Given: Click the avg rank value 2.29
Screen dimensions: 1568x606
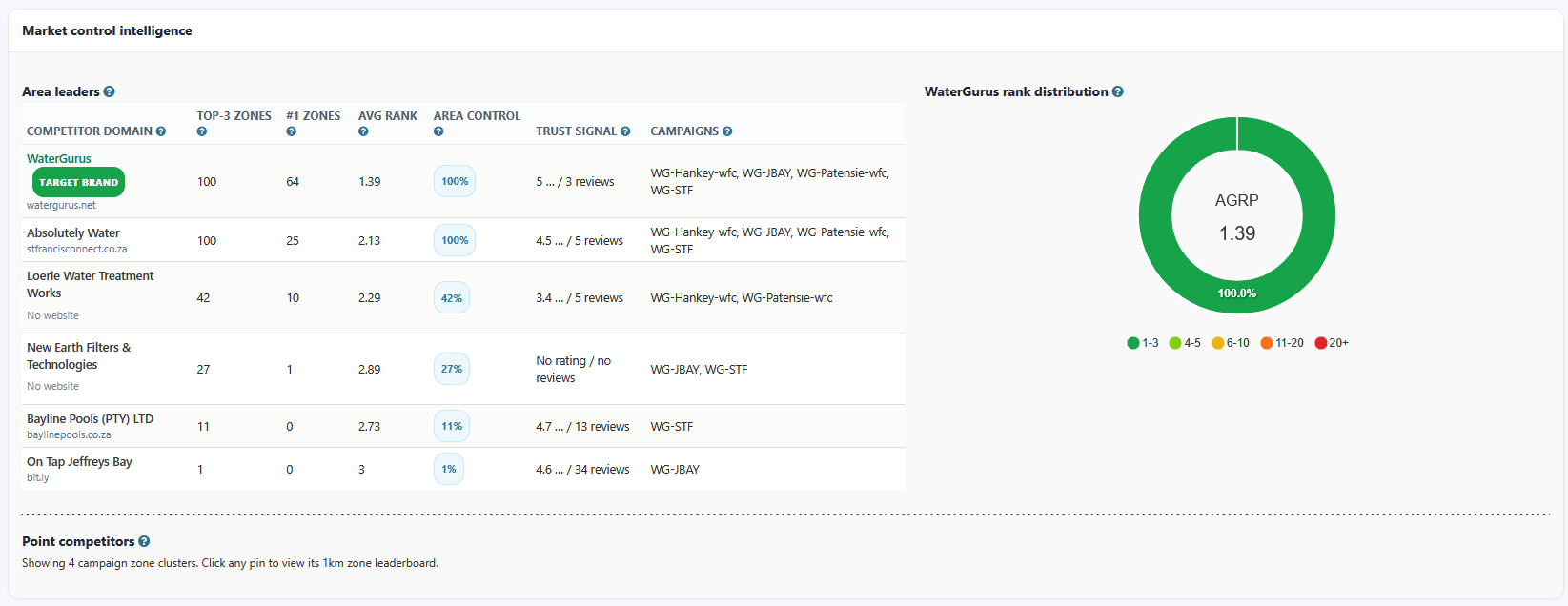Looking at the screenshot, I should click(x=369, y=297).
